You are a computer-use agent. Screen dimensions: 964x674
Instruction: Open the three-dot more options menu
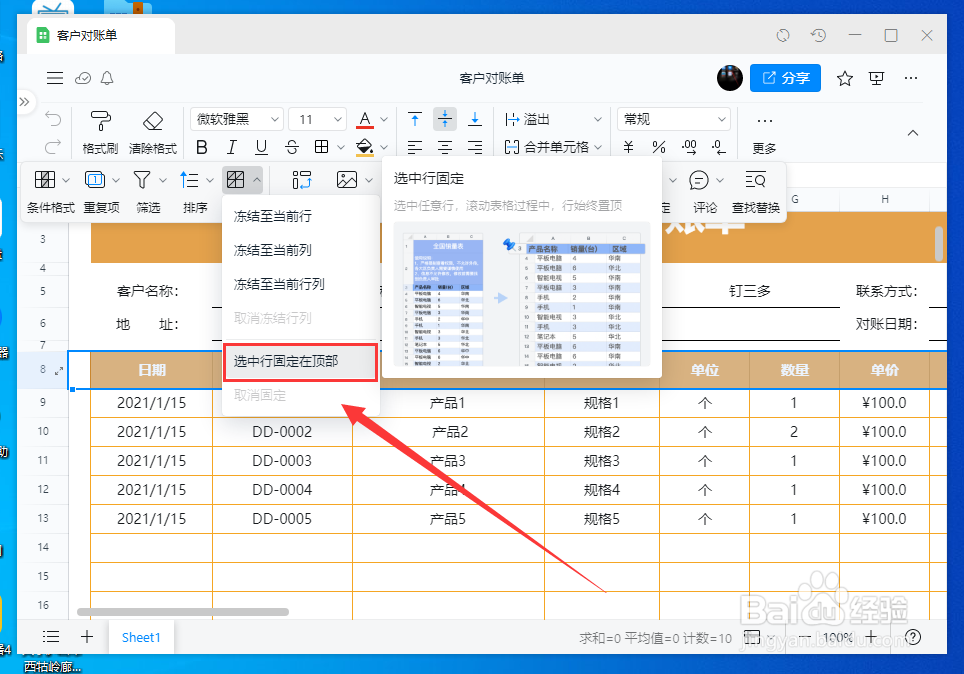(911, 78)
